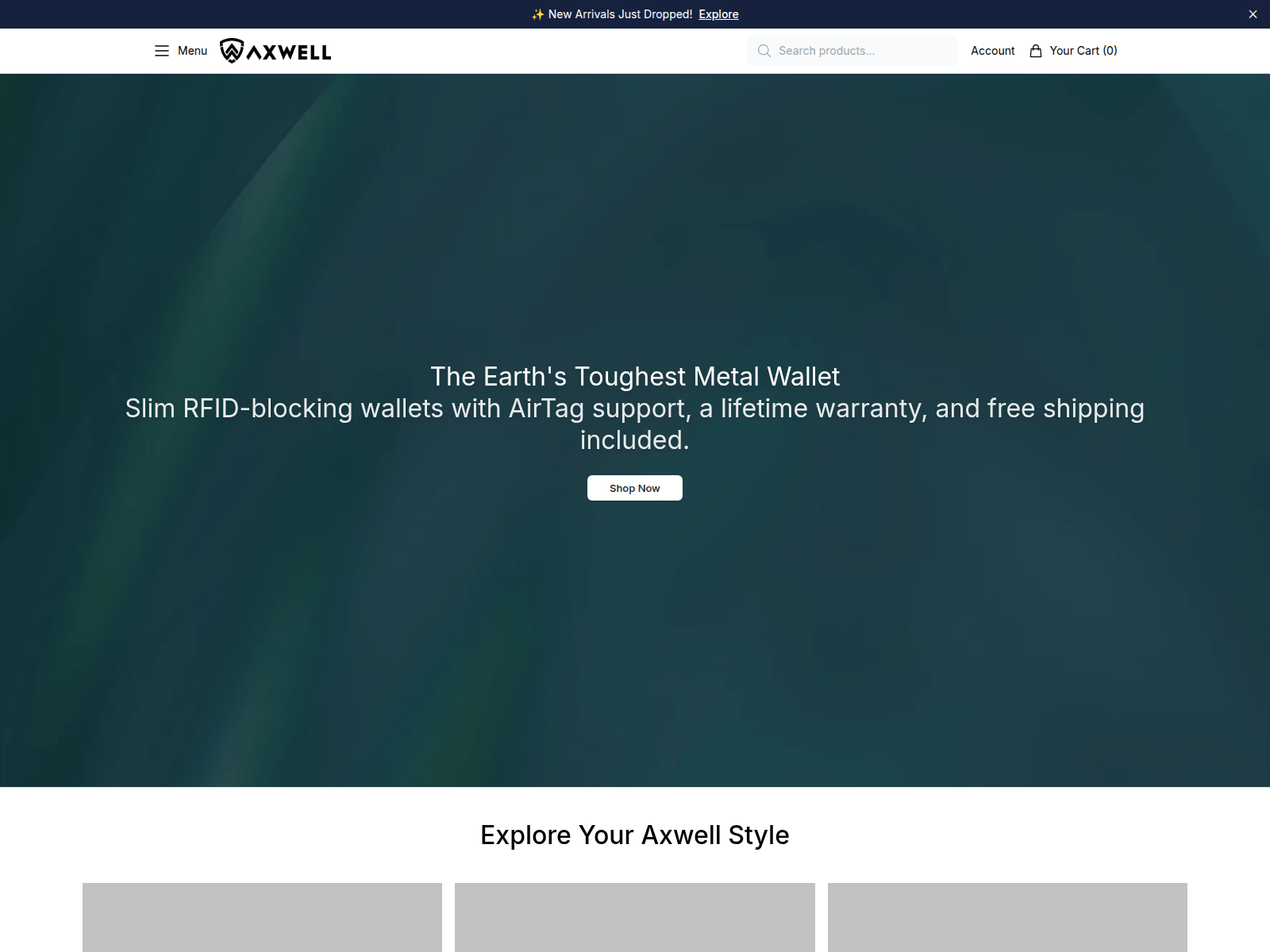Open the Account link

tap(992, 51)
